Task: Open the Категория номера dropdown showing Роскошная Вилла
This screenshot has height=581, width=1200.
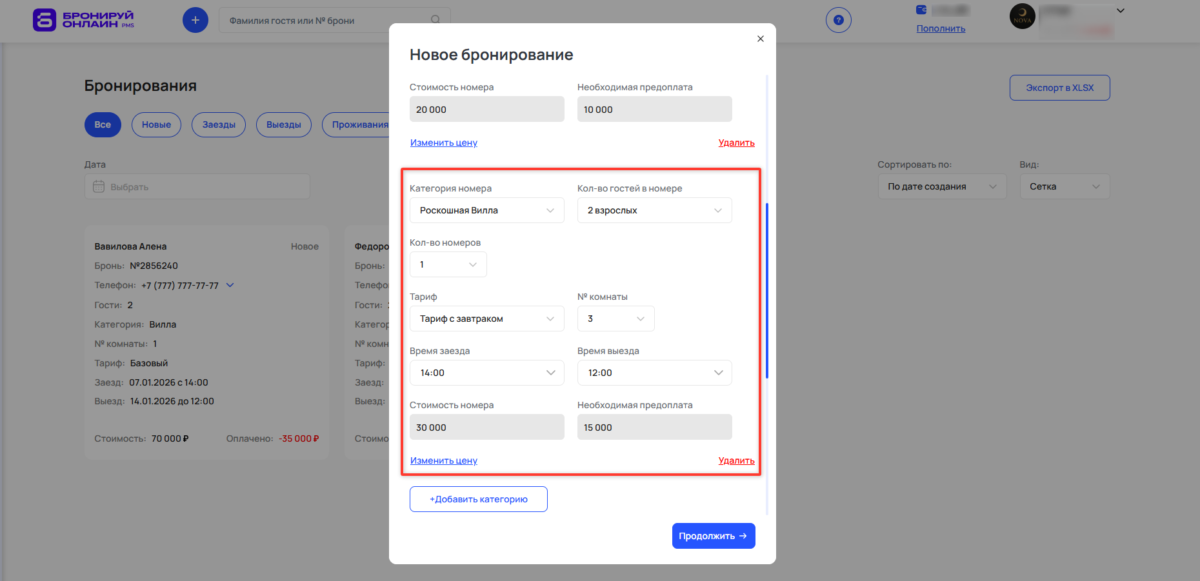Action: [x=487, y=210]
